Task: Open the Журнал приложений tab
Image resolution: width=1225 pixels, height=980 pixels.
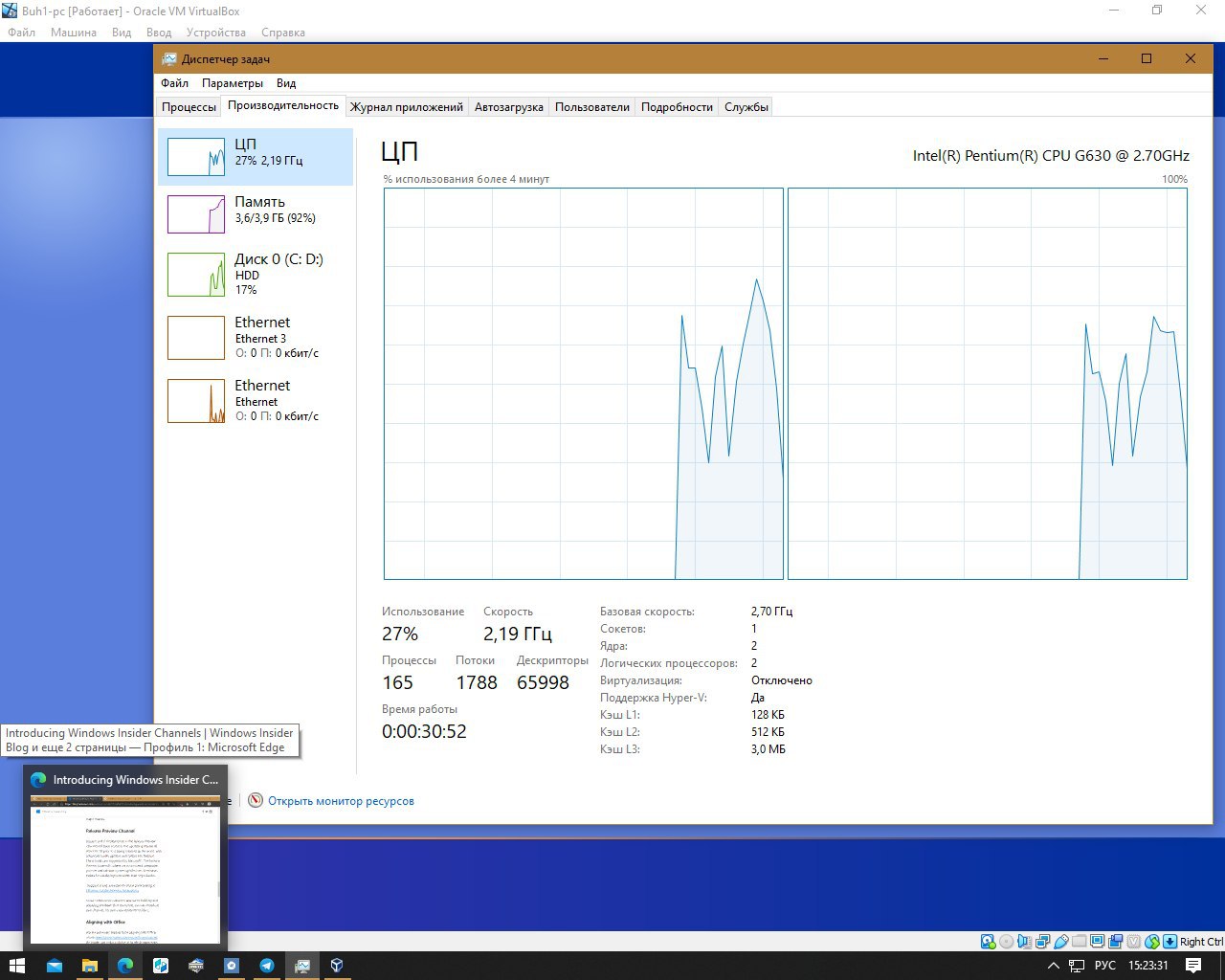Action: pyautogui.click(x=407, y=107)
